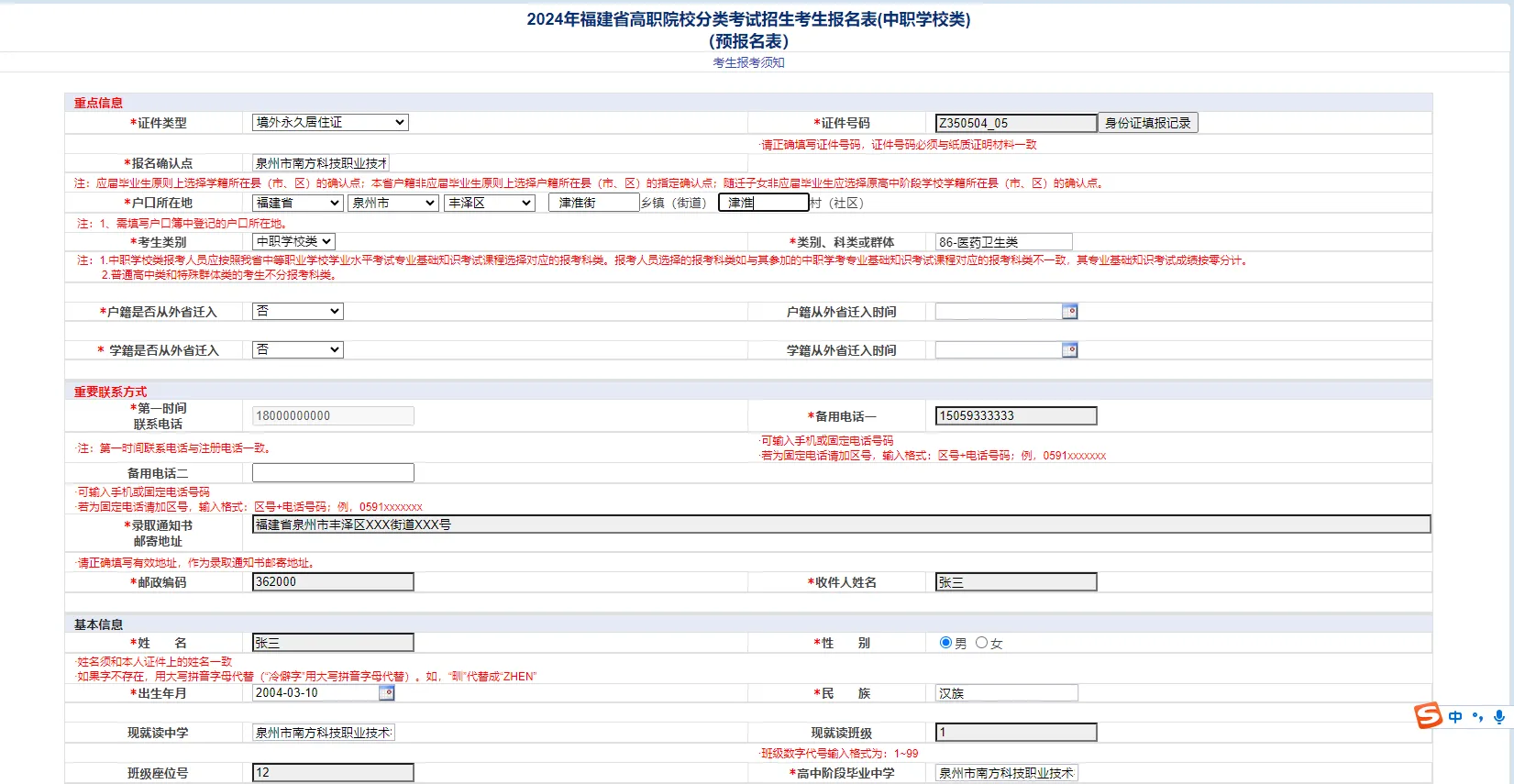Screen dimensions: 1514x784
Task: Expand the 证件类型 dropdown
Action: coord(330,122)
